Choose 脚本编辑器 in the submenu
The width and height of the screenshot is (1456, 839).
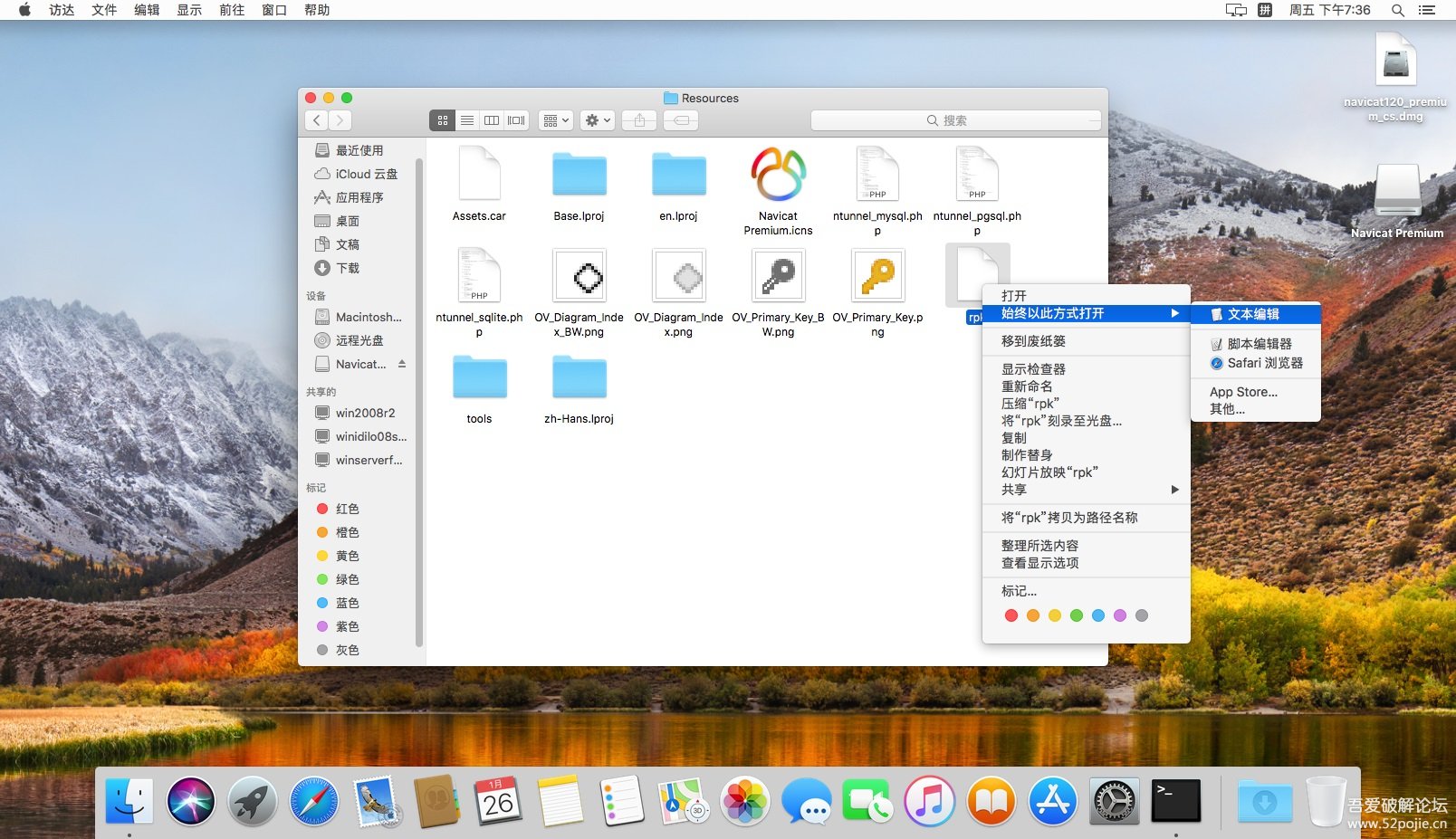click(x=1255, y=344)
